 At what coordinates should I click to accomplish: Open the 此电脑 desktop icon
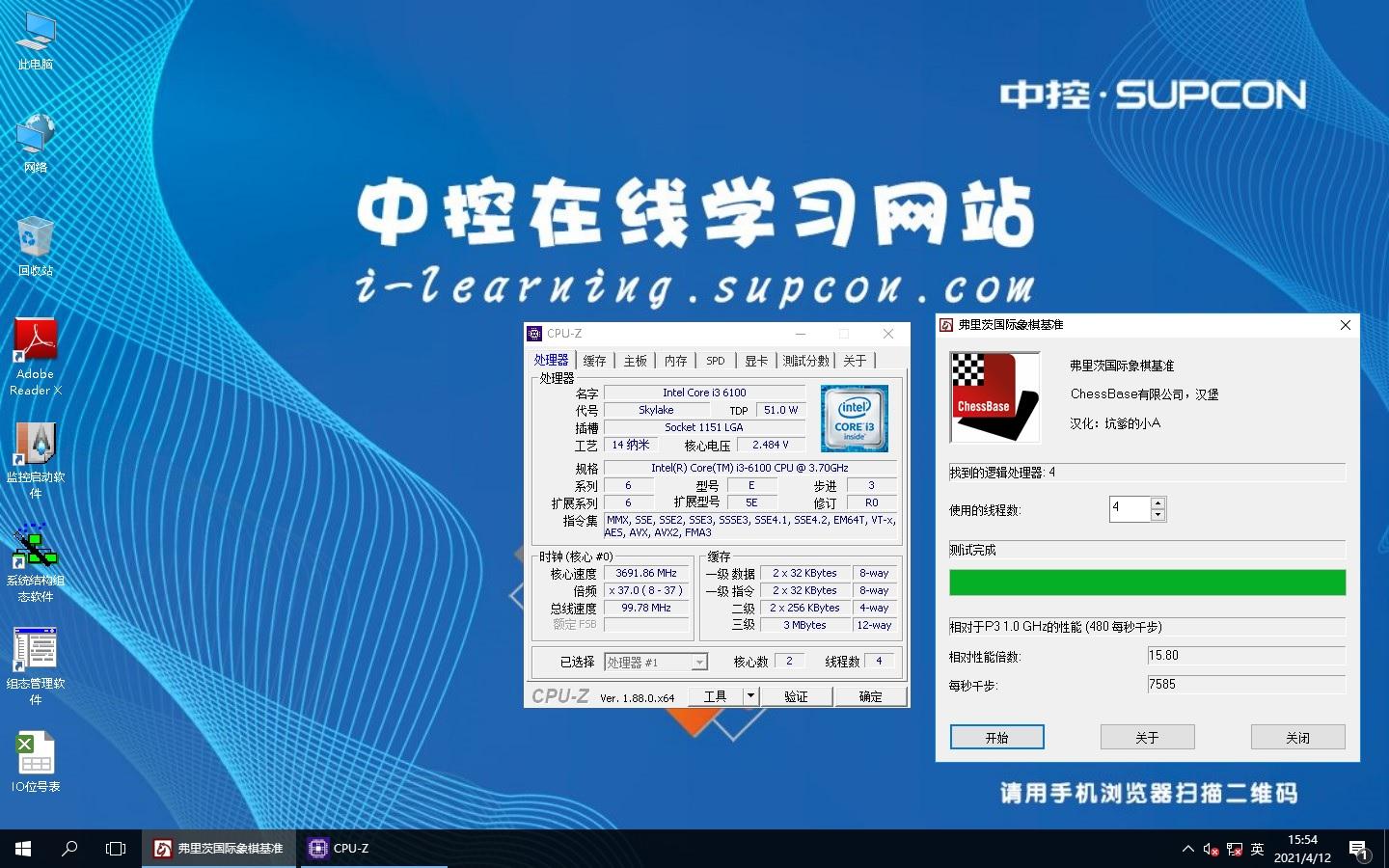[35, 39]
